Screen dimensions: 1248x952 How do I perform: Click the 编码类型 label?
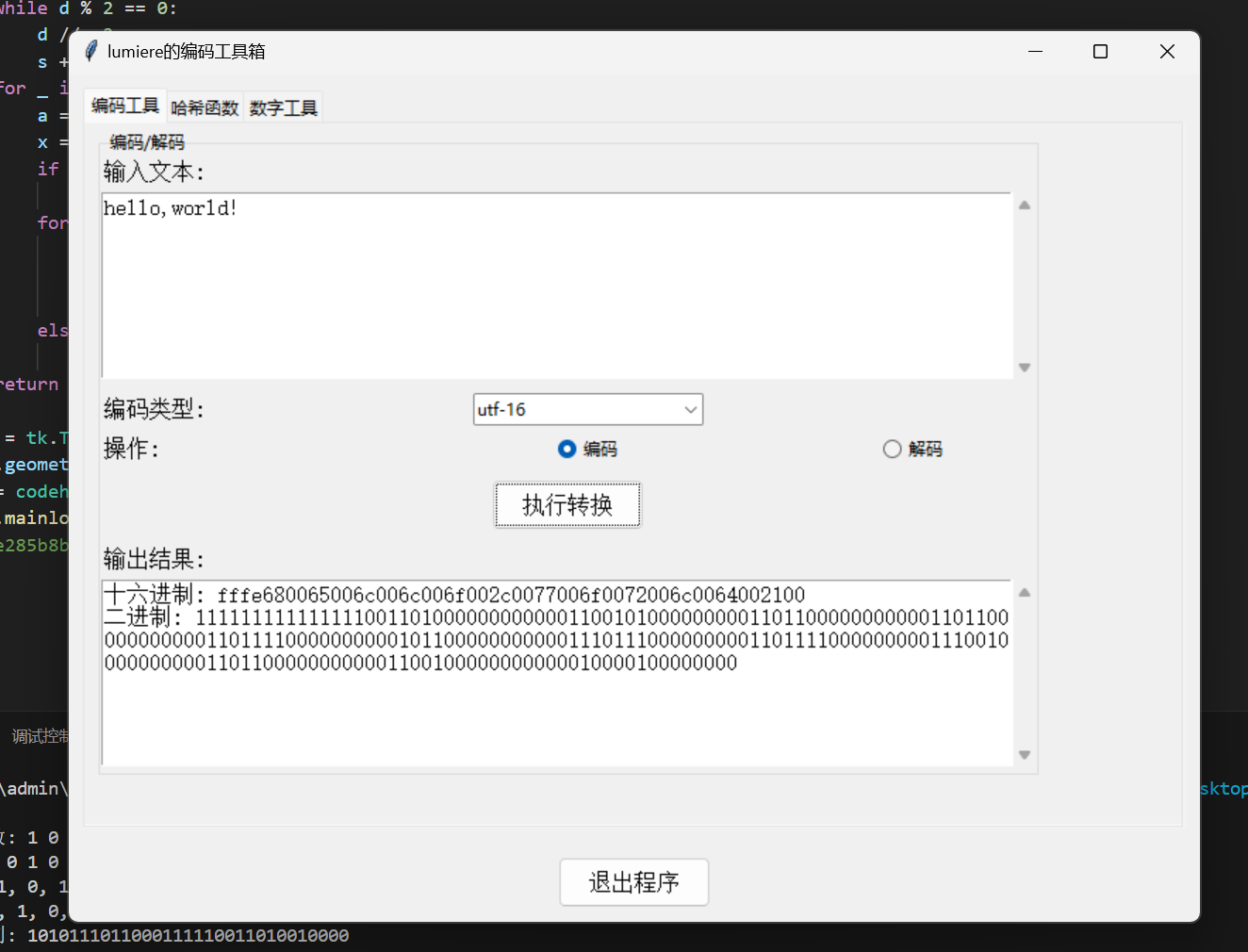154,409
